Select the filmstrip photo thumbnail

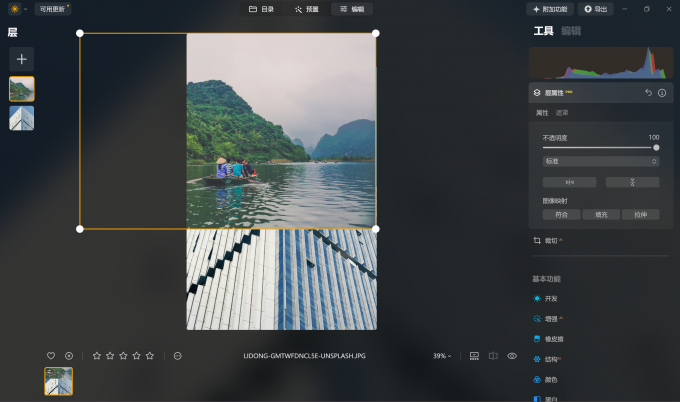(x=59, y=381)
